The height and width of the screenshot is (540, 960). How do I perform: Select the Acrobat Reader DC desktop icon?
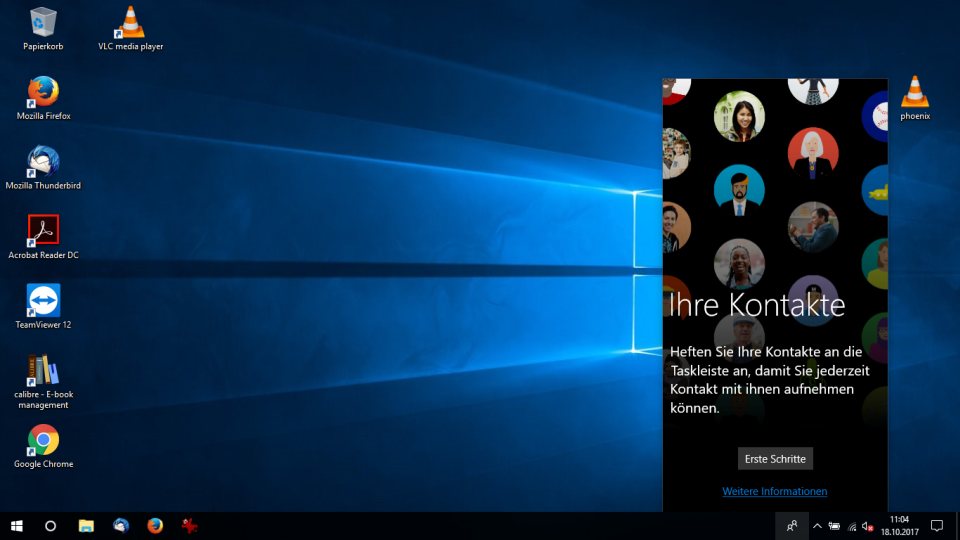pos(43,237)
